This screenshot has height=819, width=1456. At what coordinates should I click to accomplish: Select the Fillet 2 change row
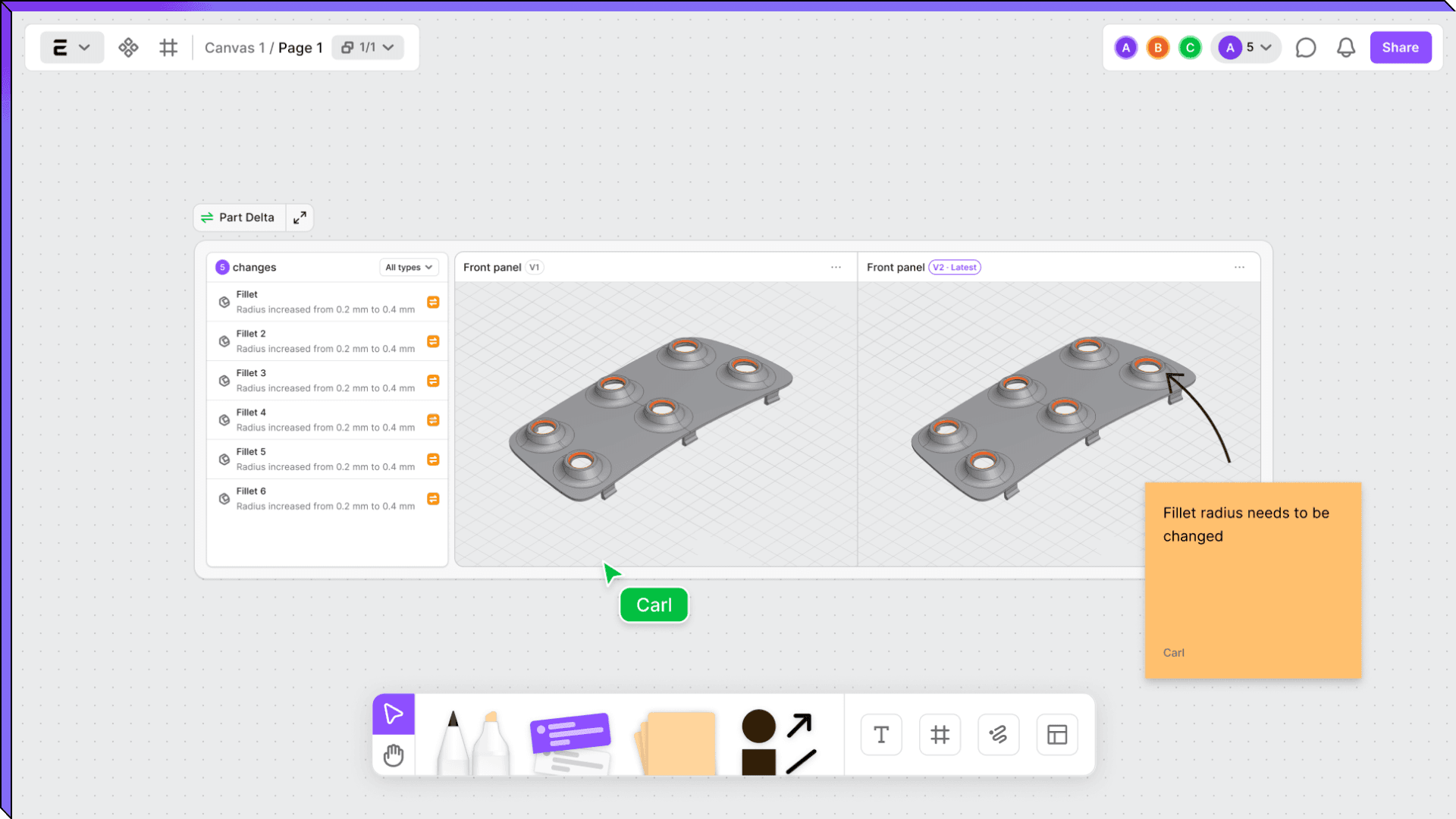[327, 341]
